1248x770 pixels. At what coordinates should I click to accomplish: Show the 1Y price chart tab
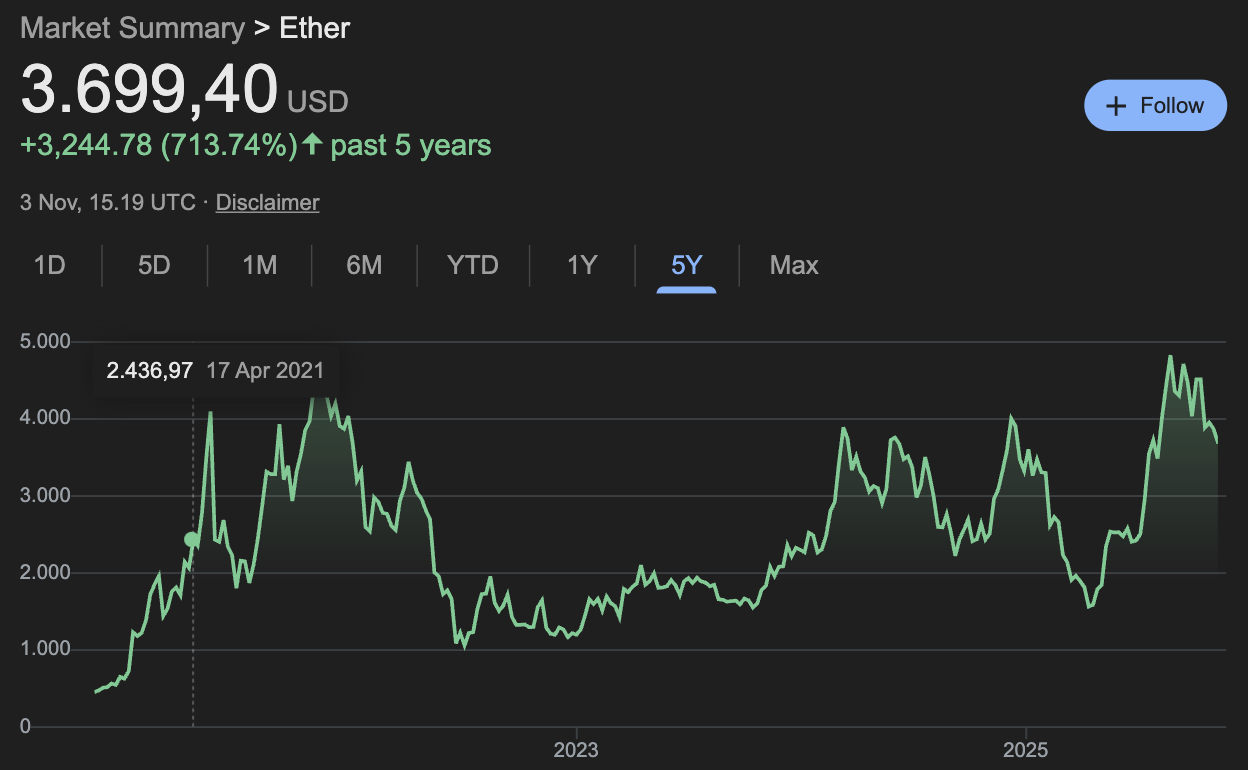point(582,265)
